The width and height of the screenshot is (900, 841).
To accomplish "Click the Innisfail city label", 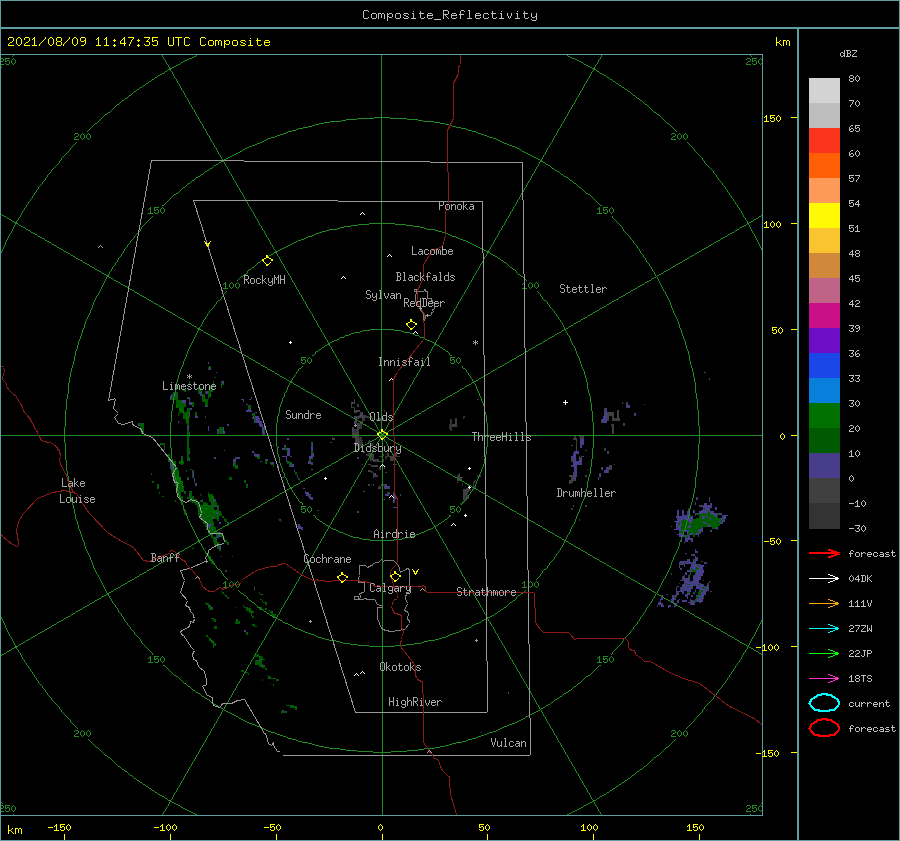I will [404, 362].
